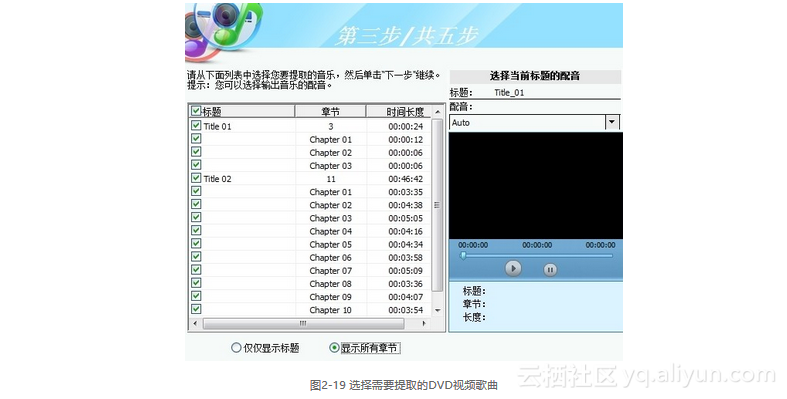Uncheck the Title 01 checkbox
Viewport: 787px width, 399px height.
(196, 125)
